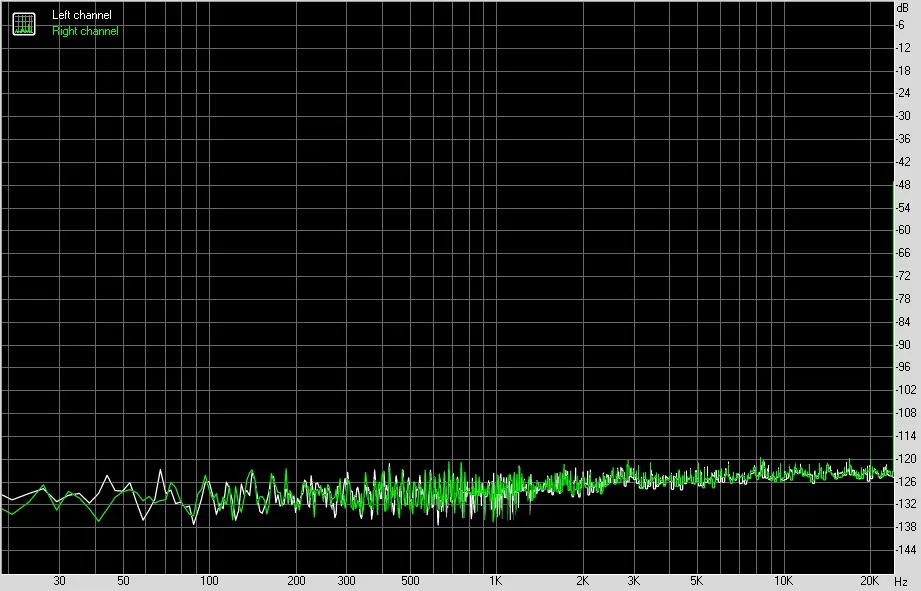Click the "5K" frequency axis label
The width and height of the screenshot is (921, 591).
[697, 581]
